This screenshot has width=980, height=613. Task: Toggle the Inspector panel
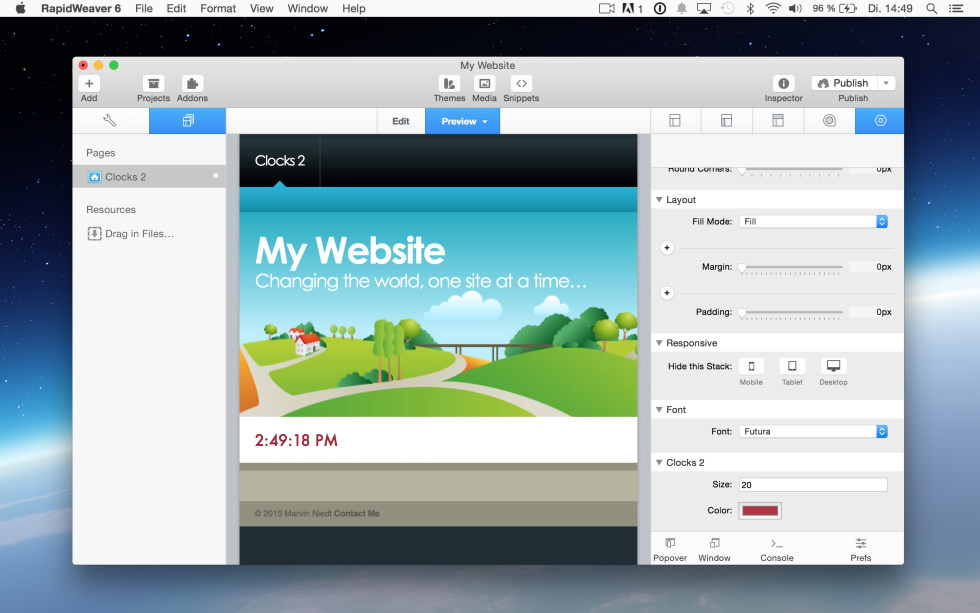click(x=783, y=84)
